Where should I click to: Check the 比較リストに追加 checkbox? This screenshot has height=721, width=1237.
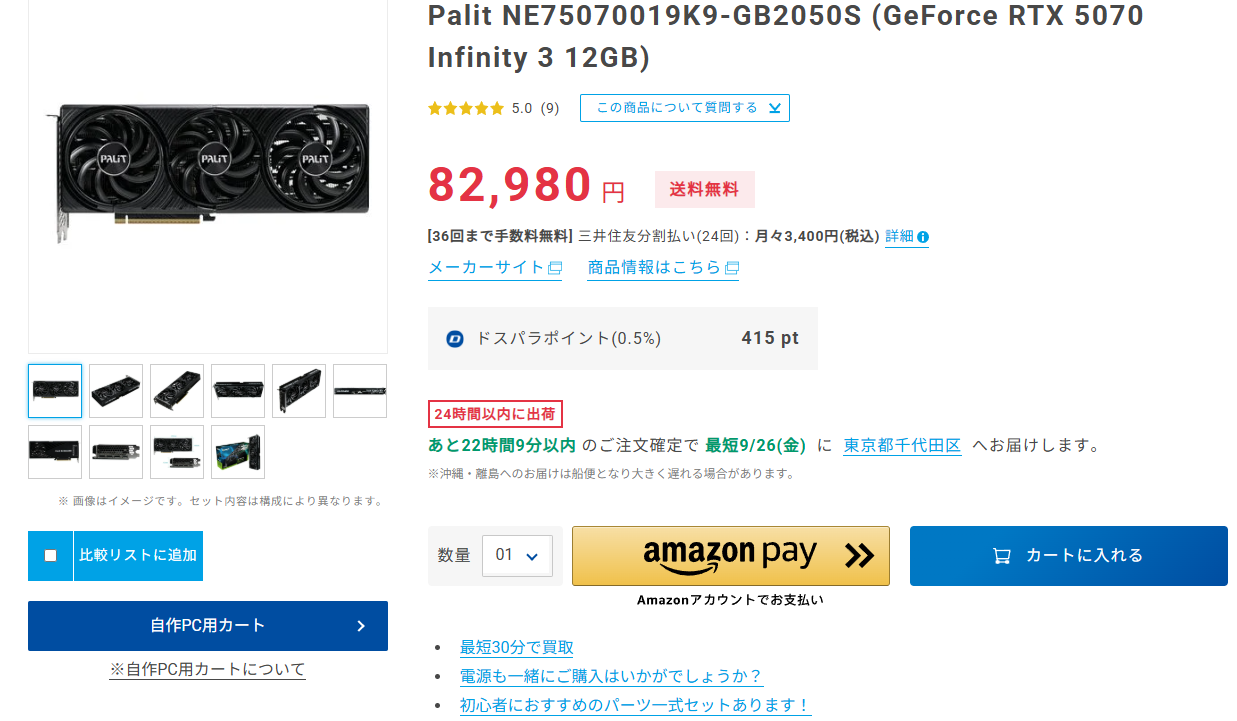[51, 556]
